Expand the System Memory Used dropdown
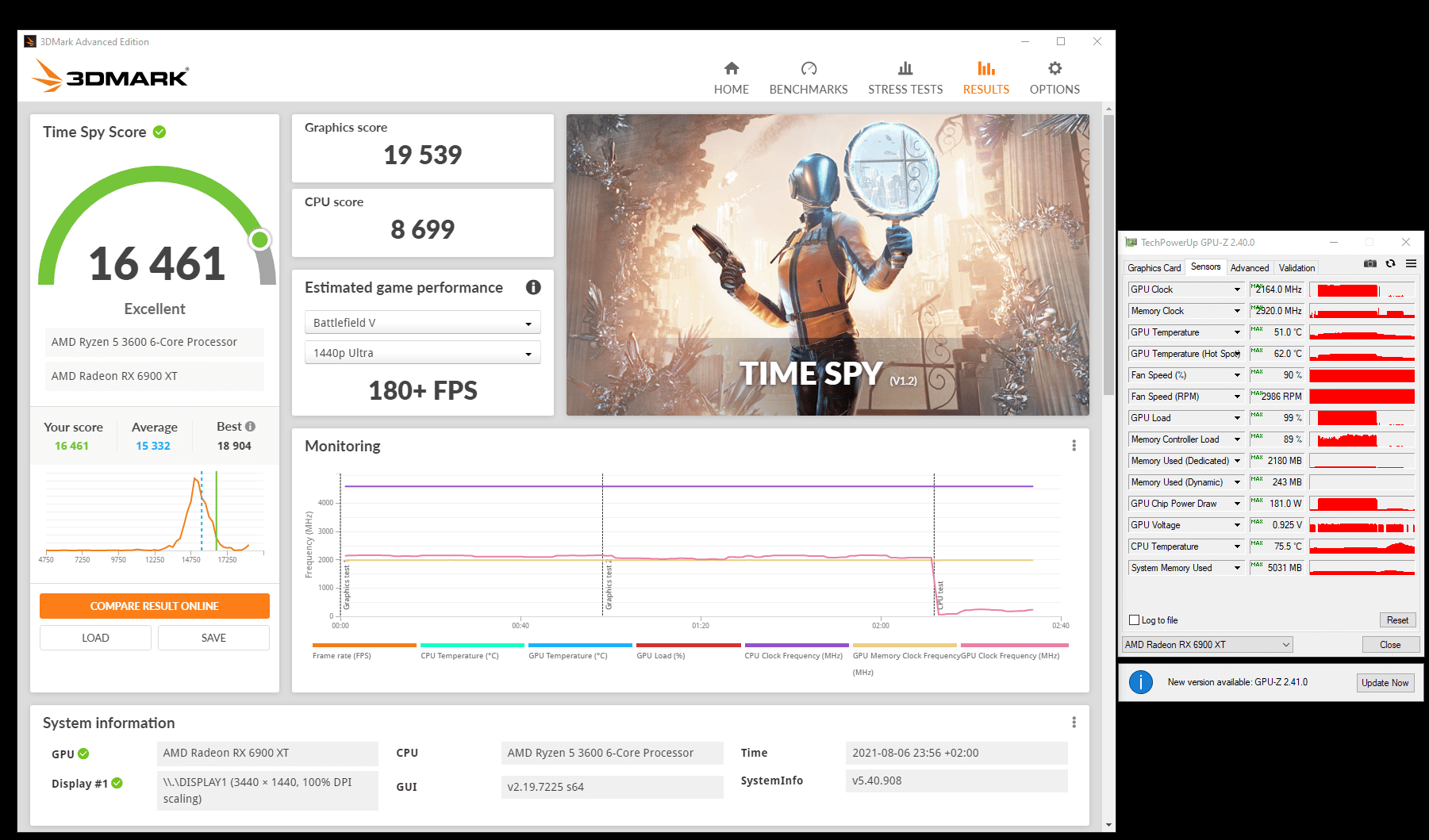 coord(1237,568)
